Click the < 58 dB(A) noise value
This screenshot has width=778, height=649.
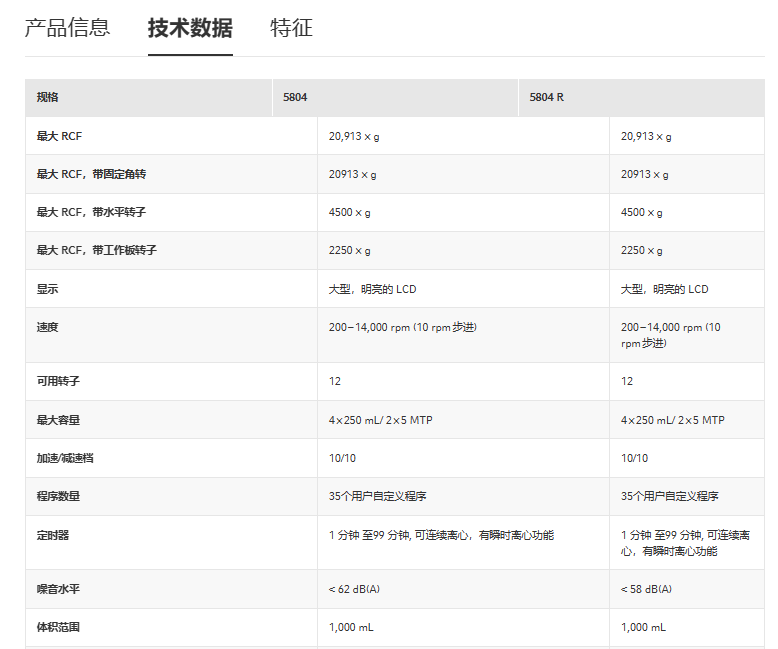click(x=646, y=589)
